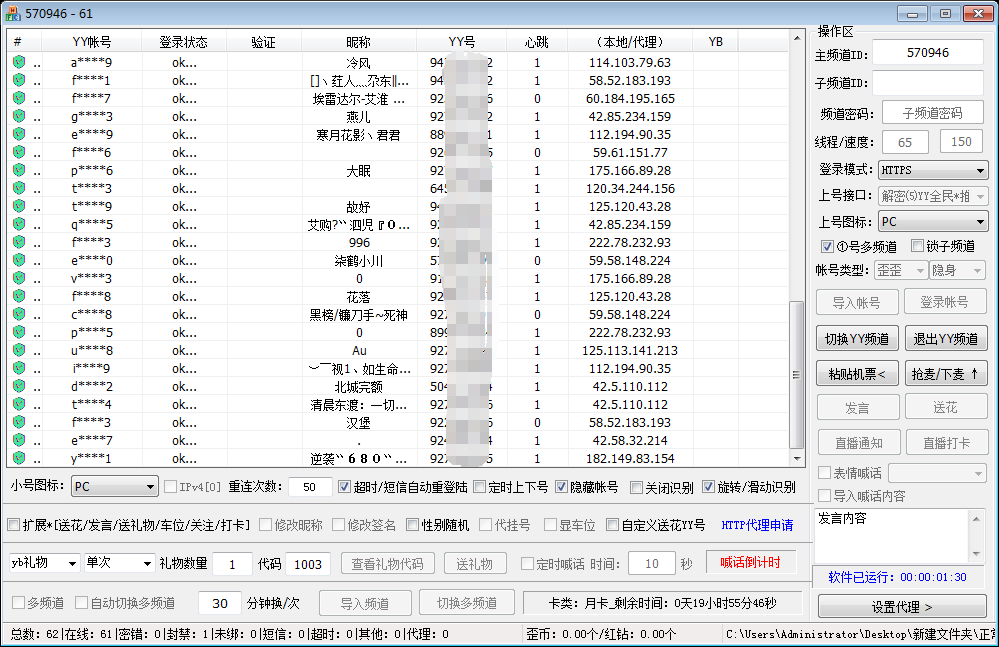This screenshot has width=999, height=647.
Task: Click the account list scroll up arrow
Action: pyautogui.click(x=796, y=38)
